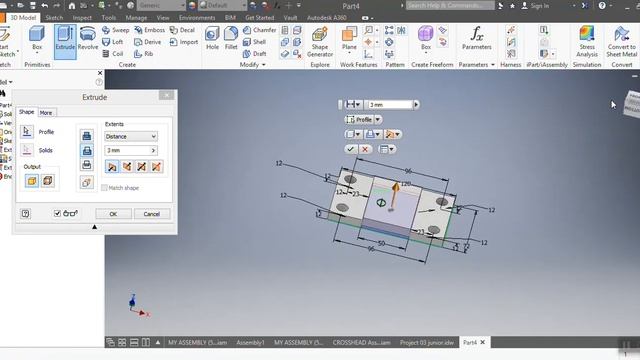Viewport: 640px width, 360px height.
Task: Open the Shape Generator
Action: click(x=320, y=42)
